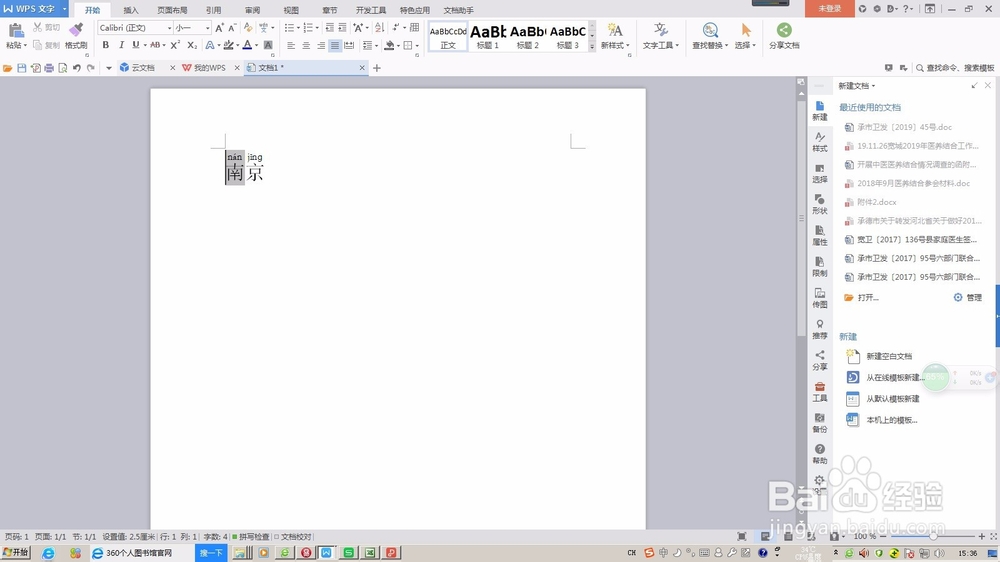Click the Windows 开始 Start button

tap(16, 552)
